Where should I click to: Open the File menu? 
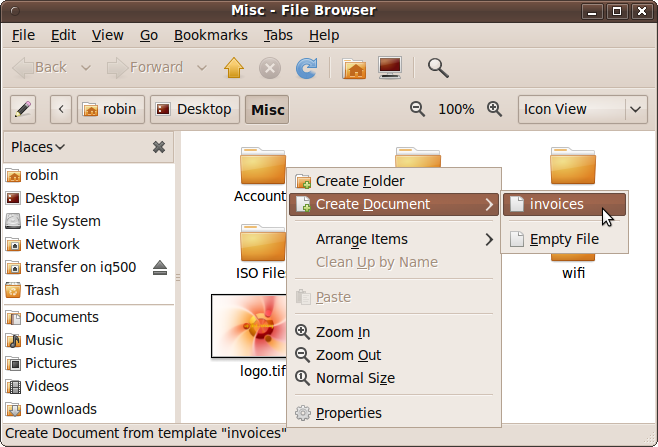coord(23,35)
